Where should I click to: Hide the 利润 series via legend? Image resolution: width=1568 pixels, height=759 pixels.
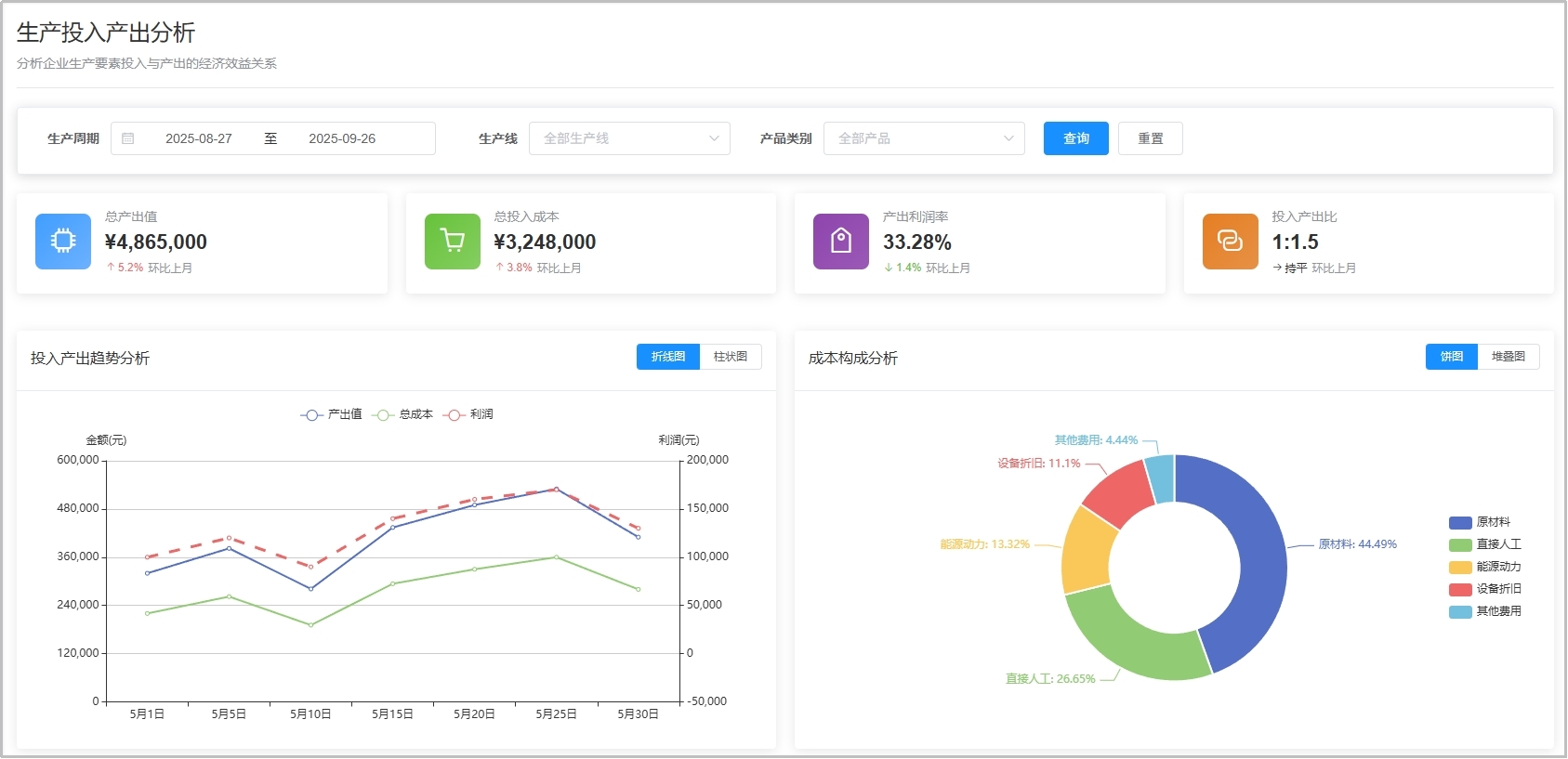click(x=468, y=414)
